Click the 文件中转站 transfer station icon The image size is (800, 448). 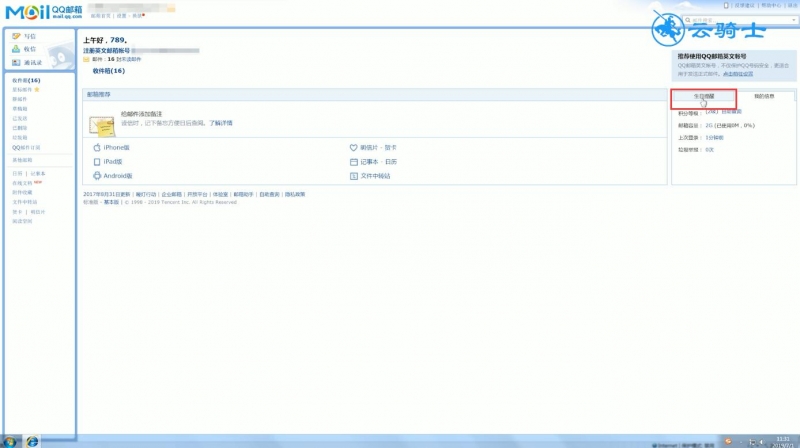(x=354, y=176)
